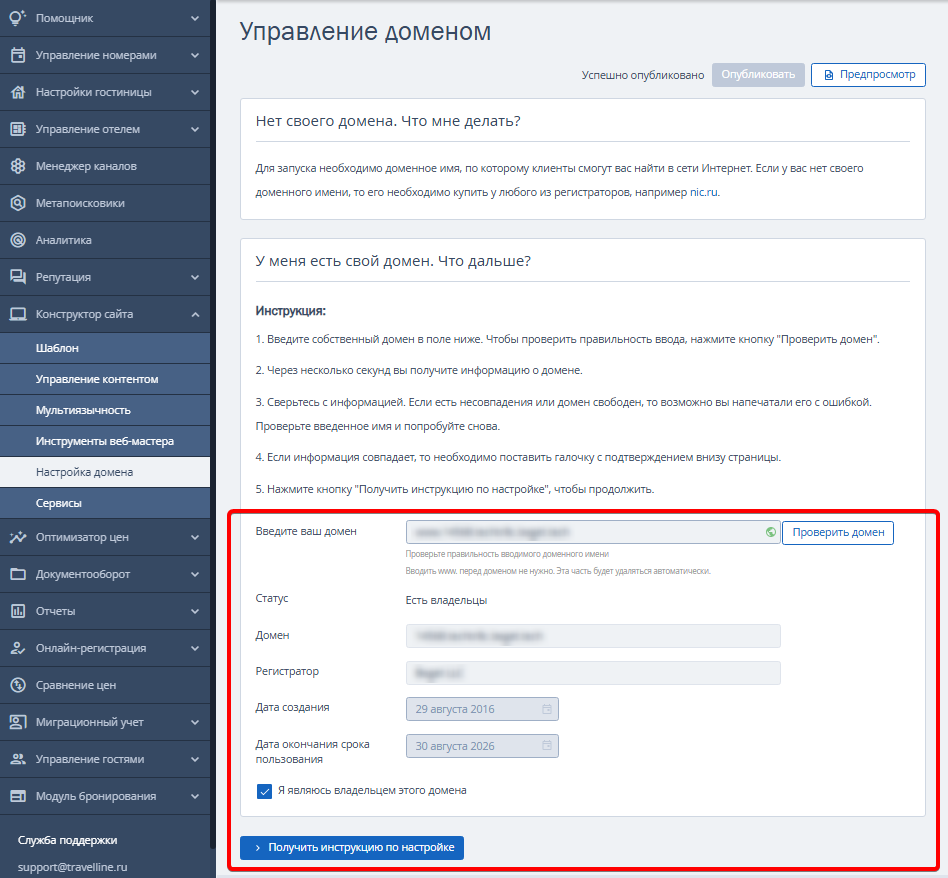The height and width of the screenshot is (878, 948).
Task: Click the house icon for Настройки гостиницы
Action: (18, 92)
